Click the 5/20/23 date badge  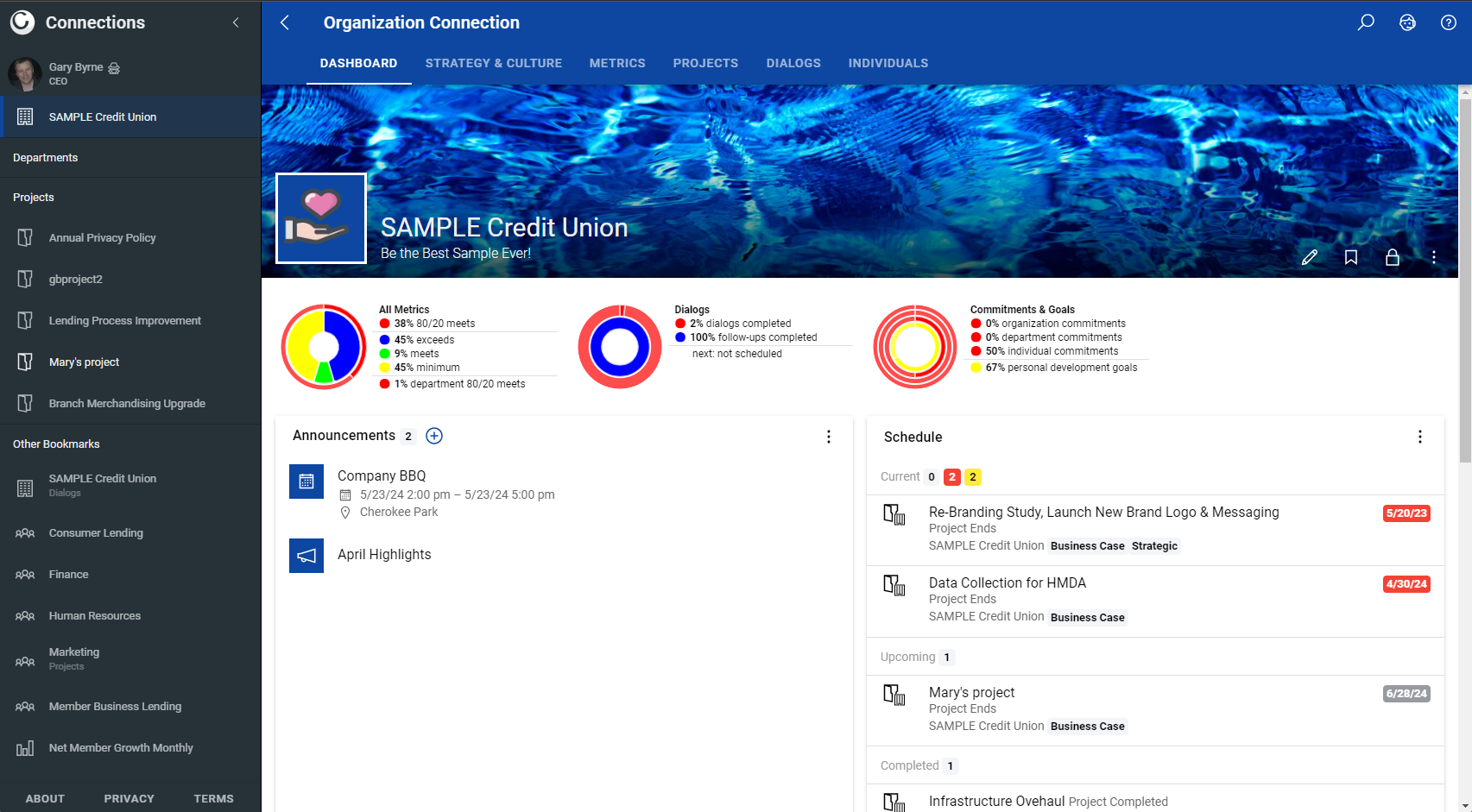[1406, 513]
